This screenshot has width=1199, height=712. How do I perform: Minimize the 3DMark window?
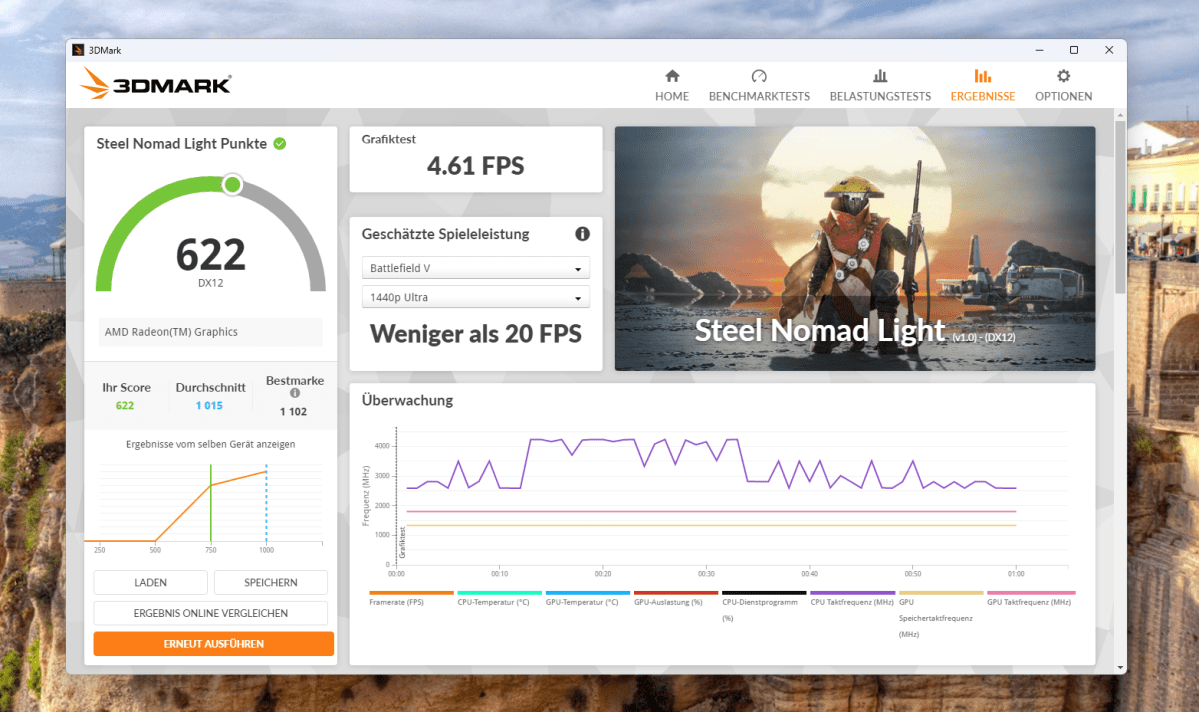(x=1039, y=50)
